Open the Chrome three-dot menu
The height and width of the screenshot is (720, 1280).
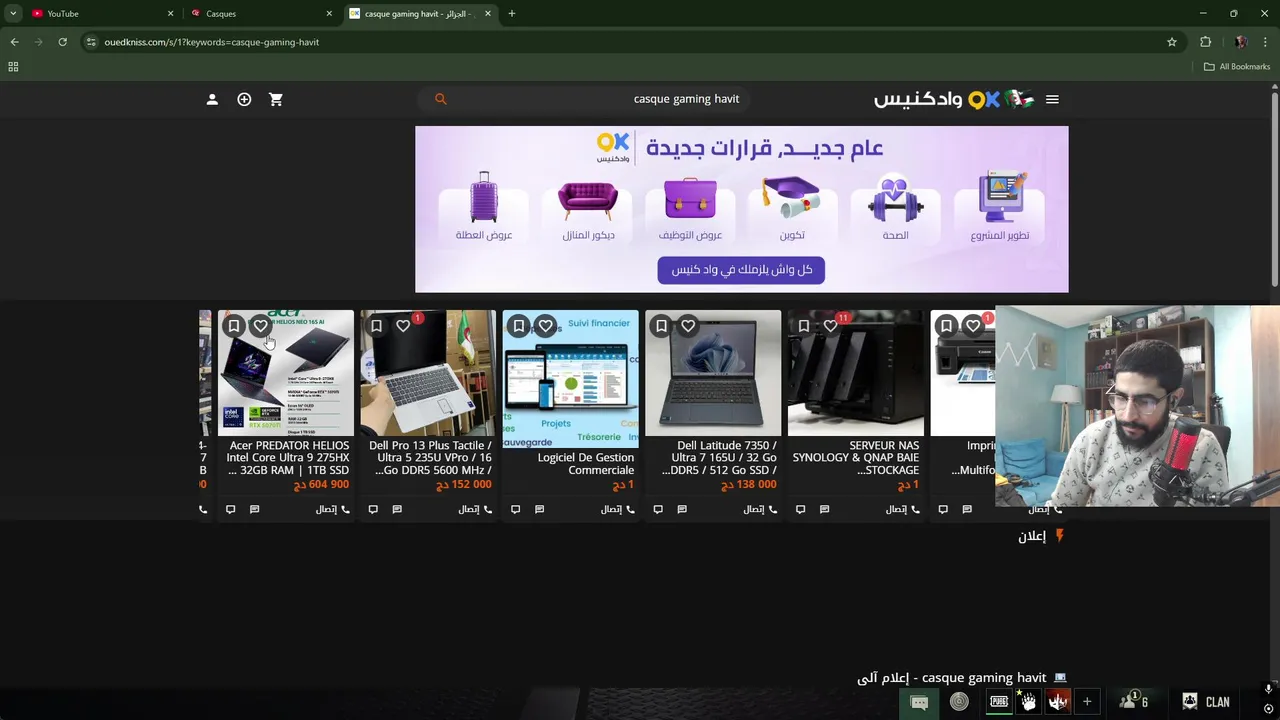click(x=1266, y=42)
